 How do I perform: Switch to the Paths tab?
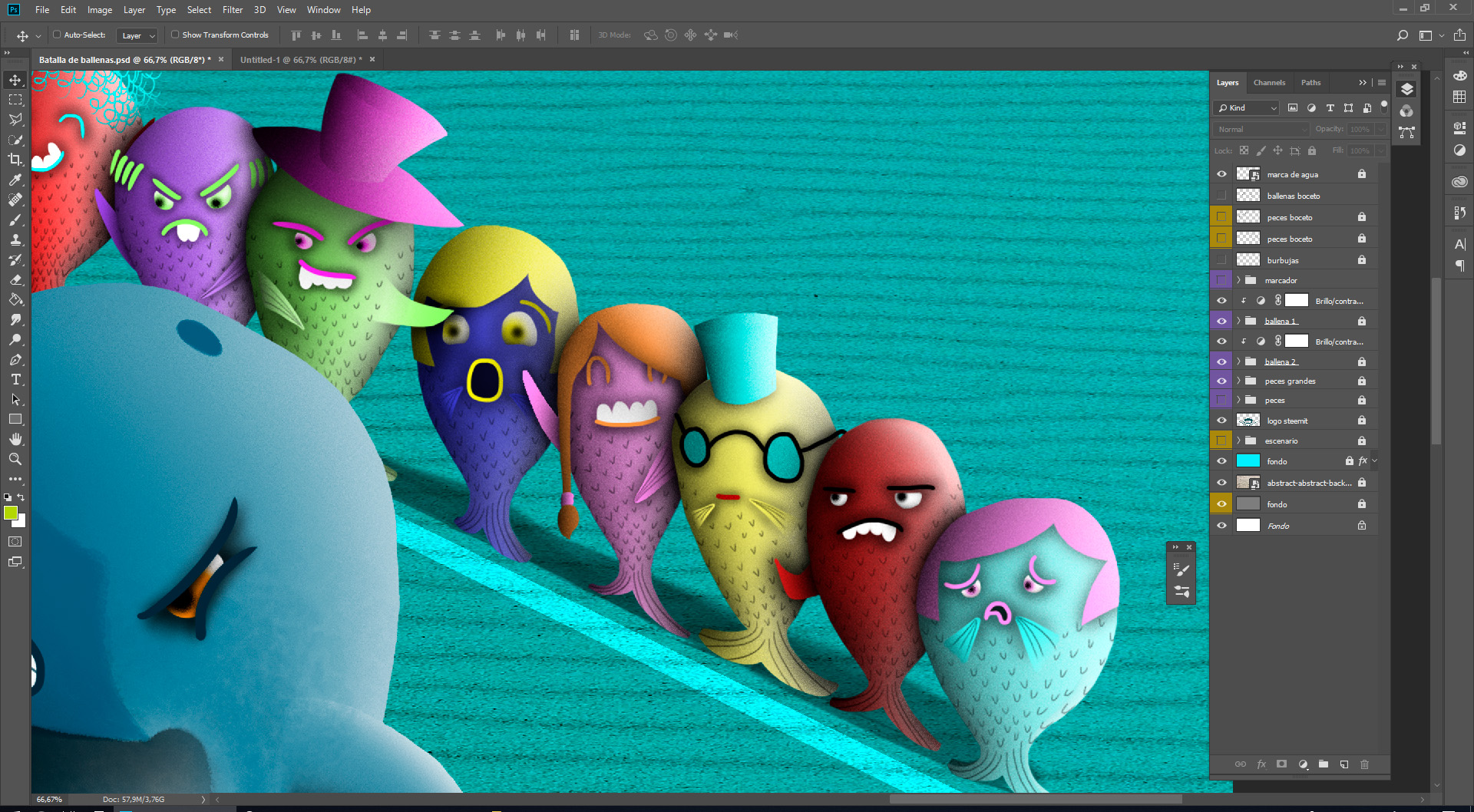[1311, 83]
